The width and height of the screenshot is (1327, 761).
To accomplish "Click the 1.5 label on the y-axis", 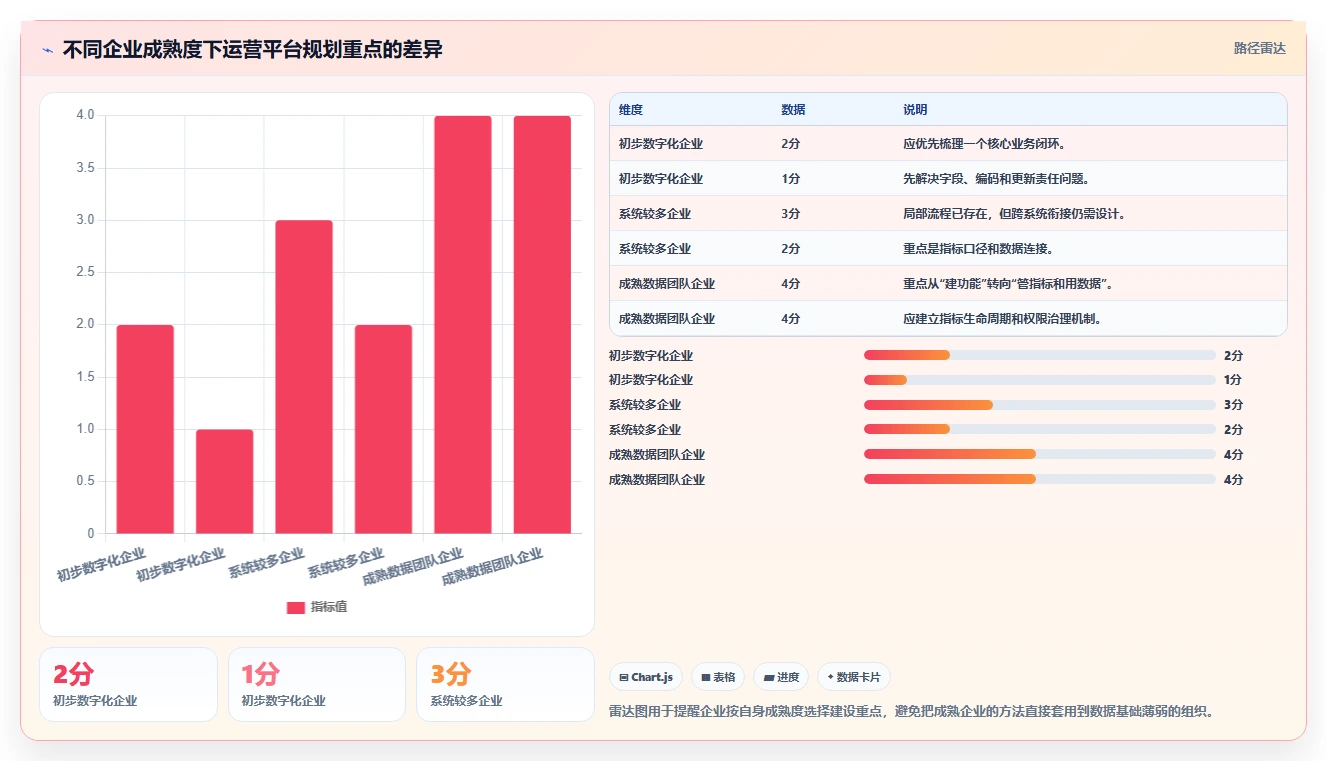I will pyautogui.click(x=86, y=377).
